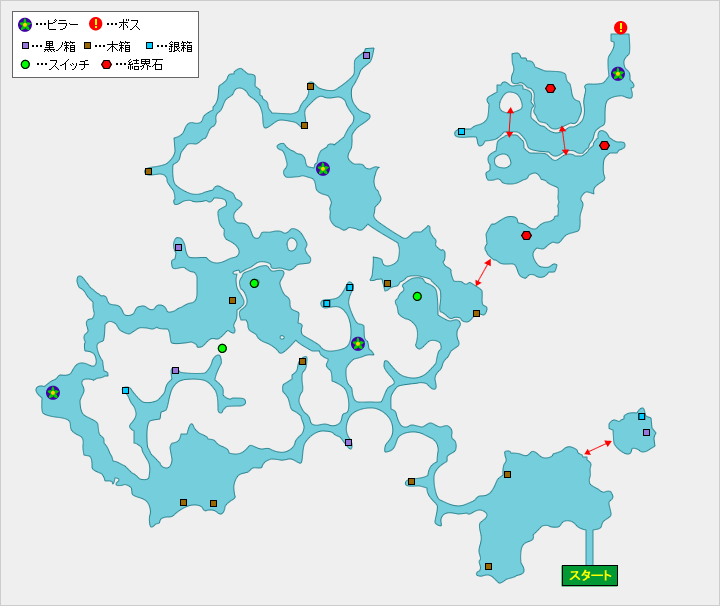The height and width of the screenshot is (606, 720).
Task: Click the 木箱 wooden chest legend icon
Action: (88, 46)
